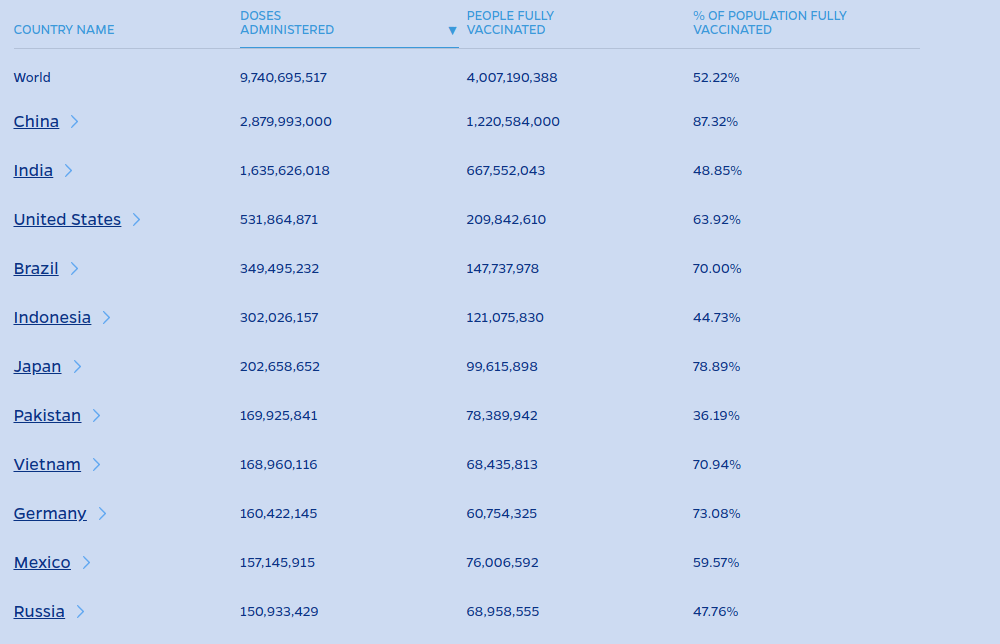Viewport: 1000px width, 644px height.
Task: Click the chevron next to United States
Action: point(137,220)
